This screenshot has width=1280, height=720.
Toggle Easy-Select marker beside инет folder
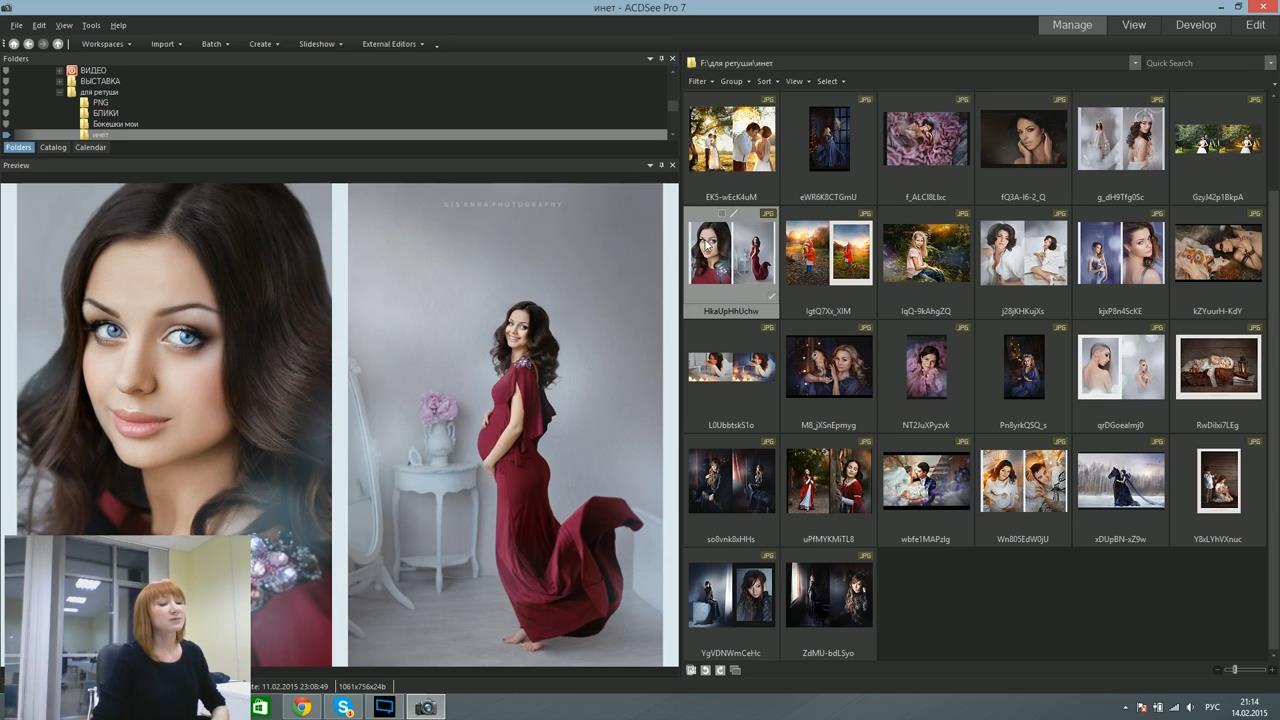click(x=6, y=135)
